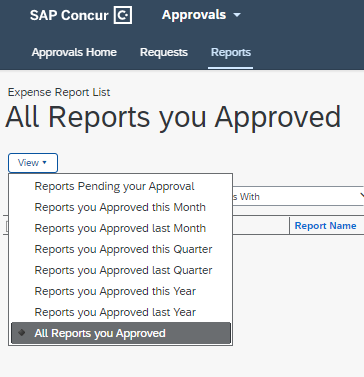Open the Approvals module dropdown
364x377 pixels.
coord(201,15)
